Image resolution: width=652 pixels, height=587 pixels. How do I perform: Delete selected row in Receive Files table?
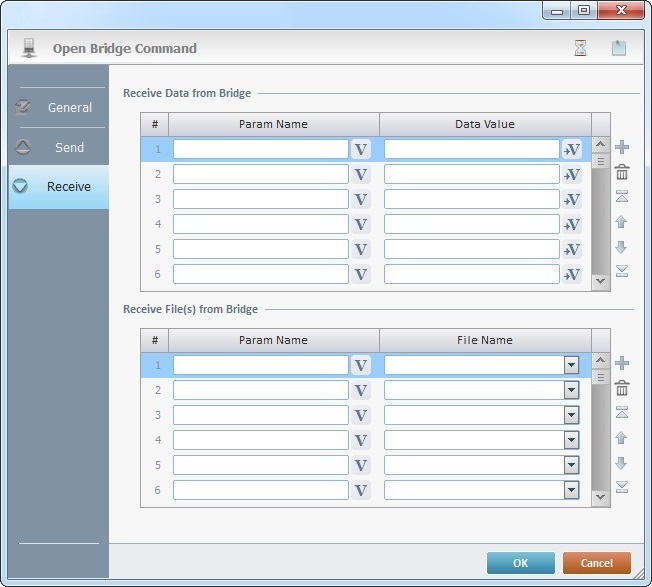tap(622, 388)
